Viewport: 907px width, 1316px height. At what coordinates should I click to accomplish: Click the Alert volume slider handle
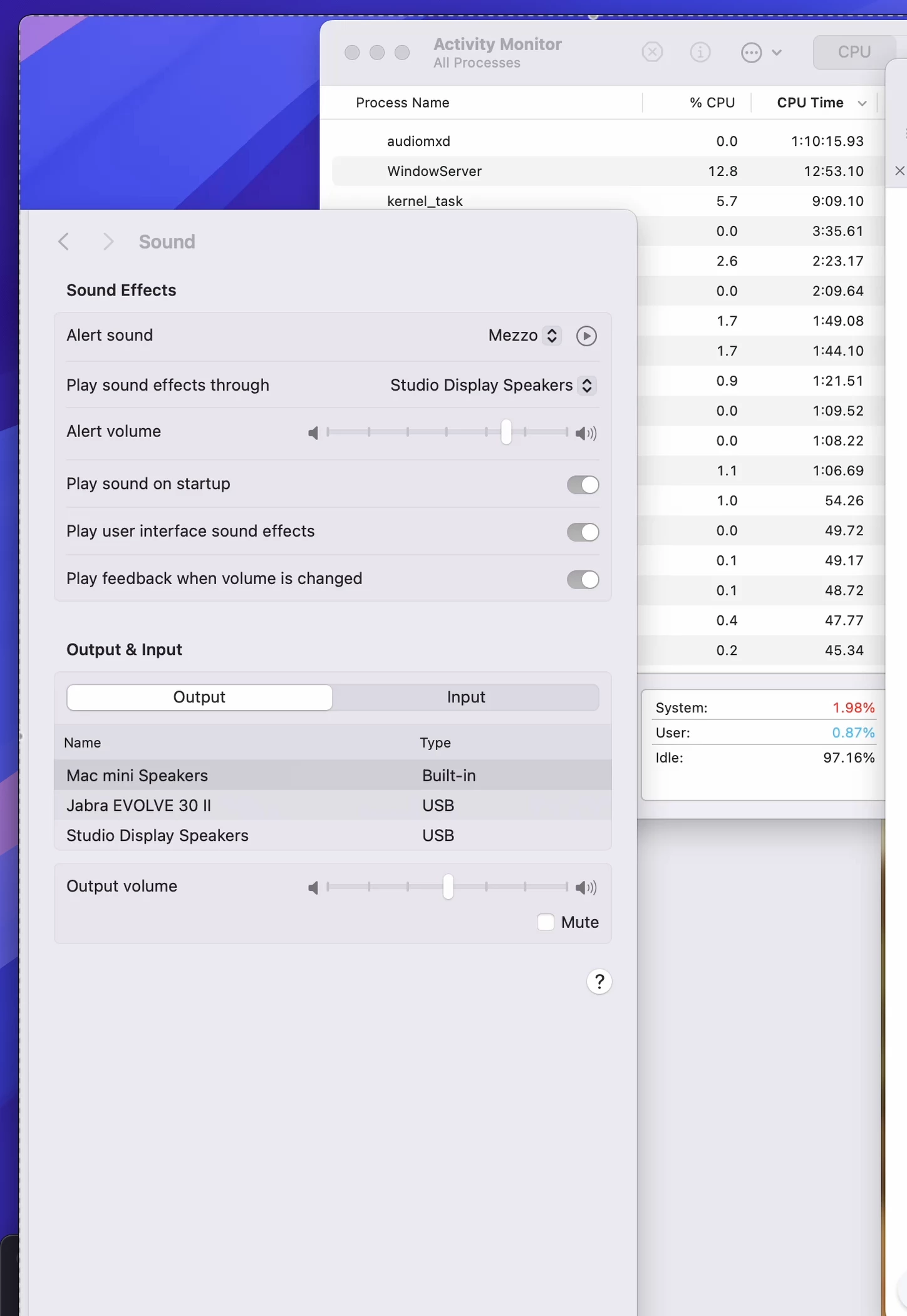pyautogui.click(x=506, y=432)
